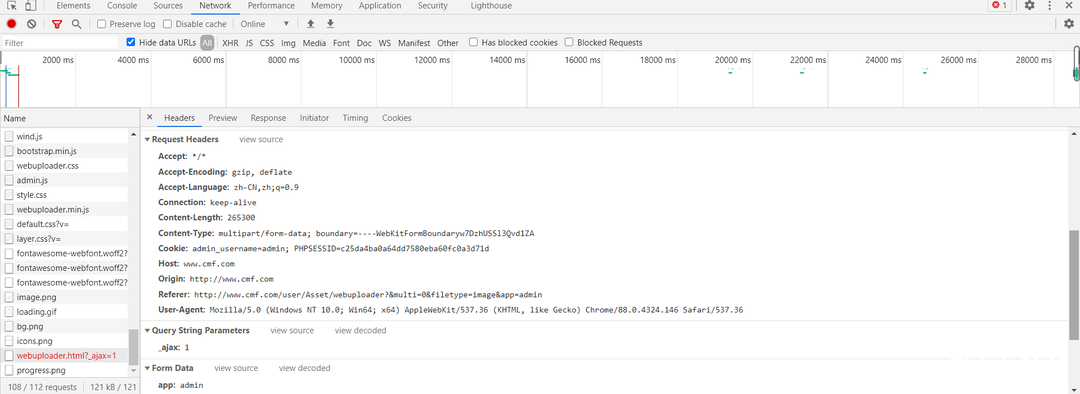
Task: Open Network settings gear icon
Action: click(x=1068, y=24)
